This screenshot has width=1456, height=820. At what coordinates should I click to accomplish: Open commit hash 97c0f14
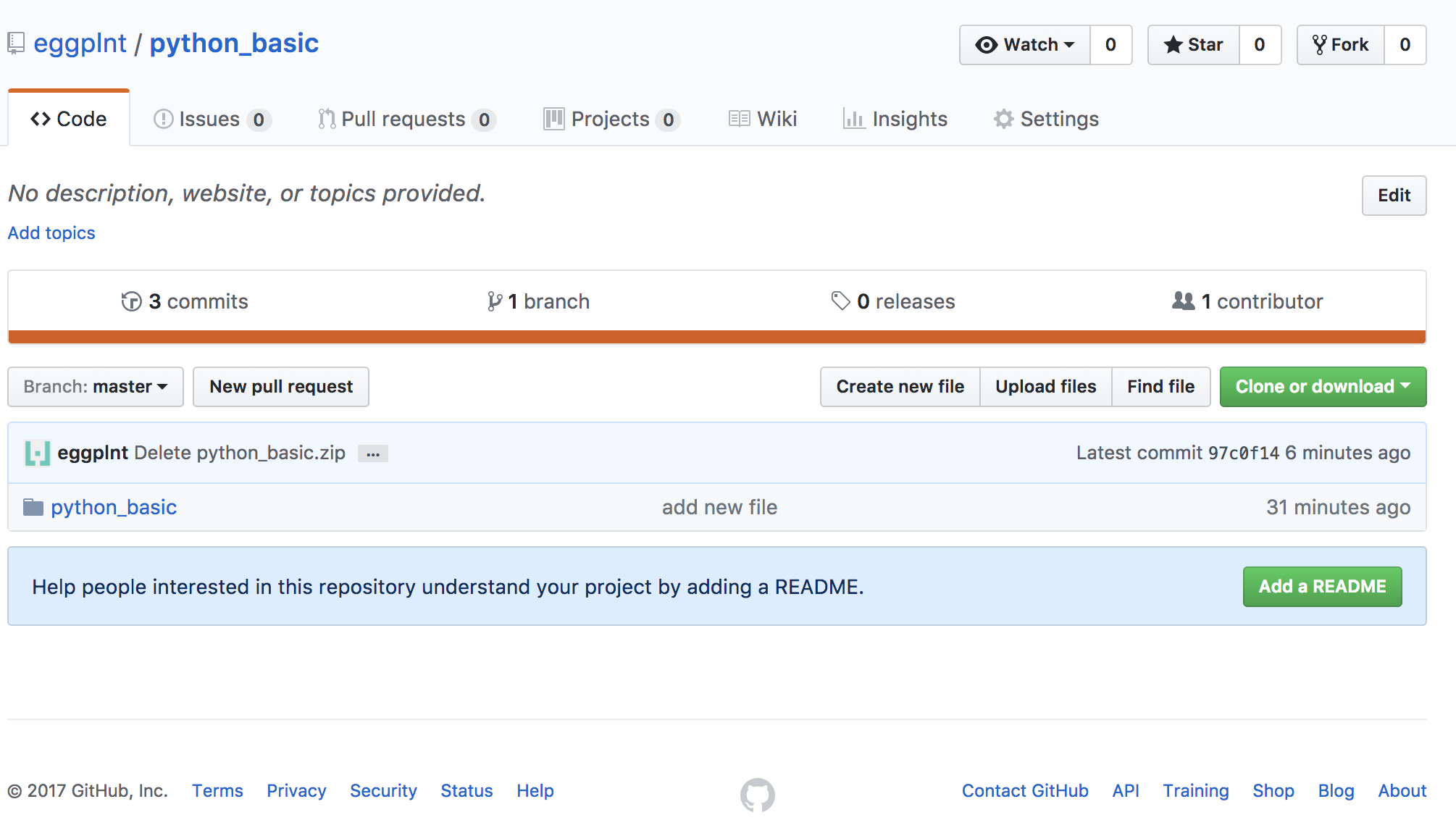point(1244,453)
